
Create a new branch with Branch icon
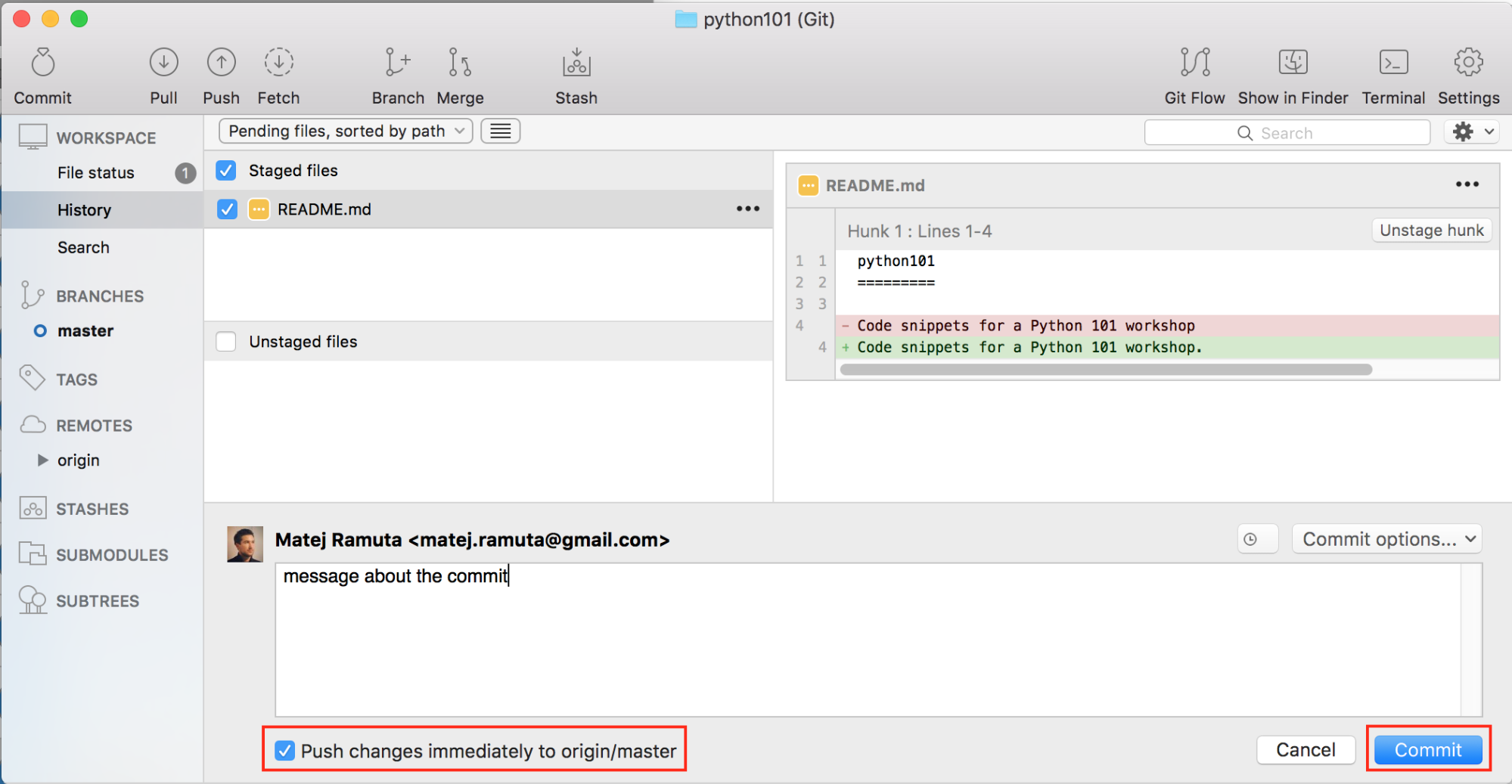pos(398,63)
